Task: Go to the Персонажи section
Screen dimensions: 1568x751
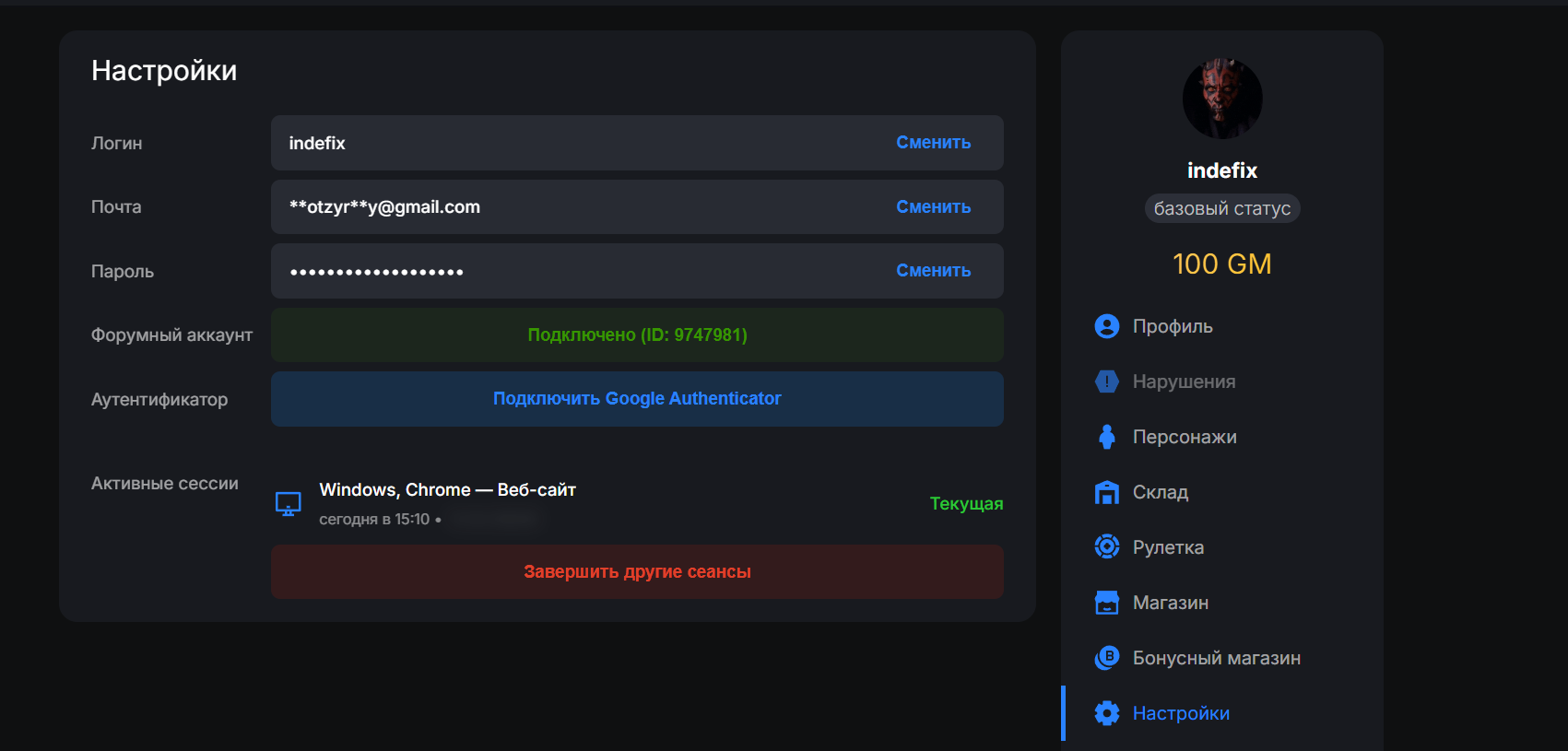Action: click(x=1184, y=437)
